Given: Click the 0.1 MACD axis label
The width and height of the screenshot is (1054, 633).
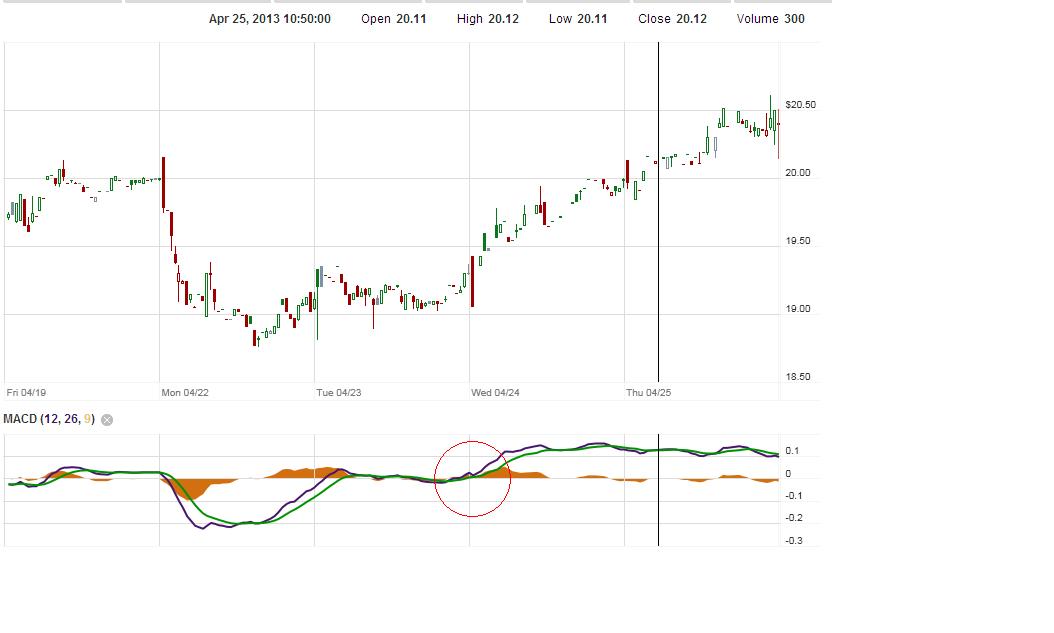Looking at the screenshot, I should [x=792, y=451].
